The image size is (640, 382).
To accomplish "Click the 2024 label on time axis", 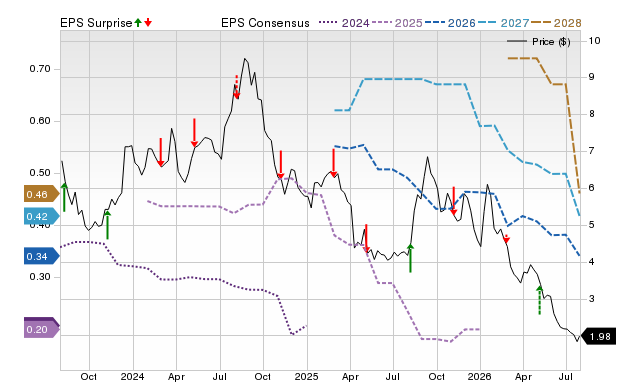I will (133, 376).
